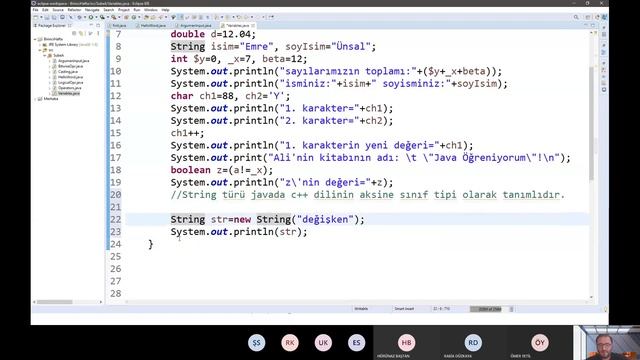640x360 pixels.
Task: Collapse the top project node in Package Explorer
Action: pos(35,39)
